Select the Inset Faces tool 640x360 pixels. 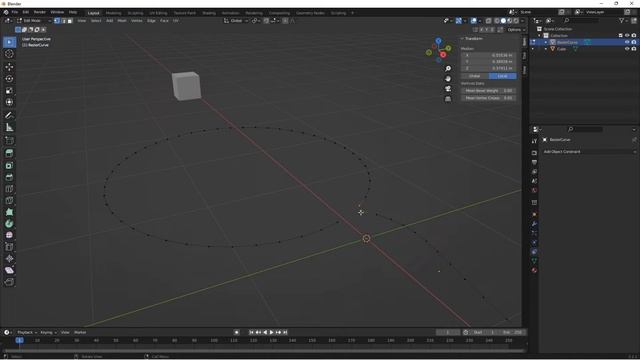[9, 165]
